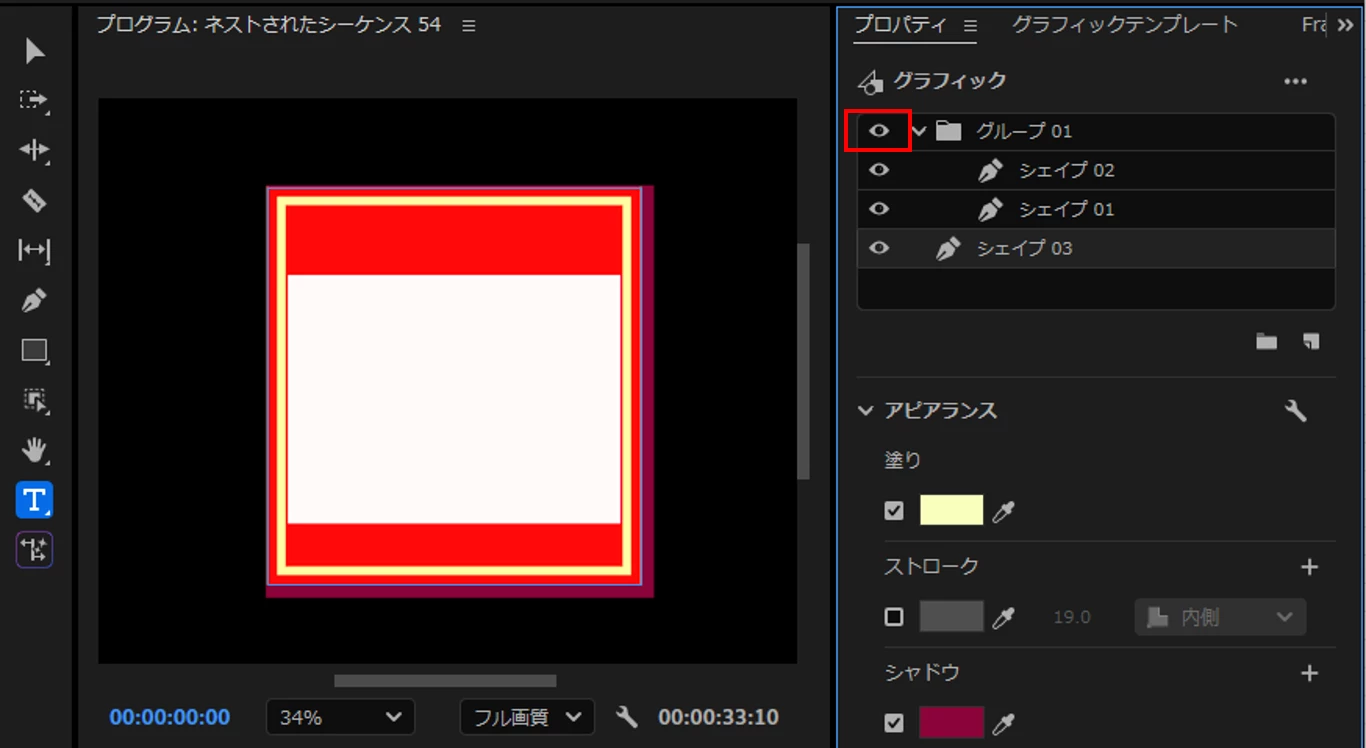The image size is (1366, 748).
Task: Click the white rectangle in preview
Action: [454, 399]
